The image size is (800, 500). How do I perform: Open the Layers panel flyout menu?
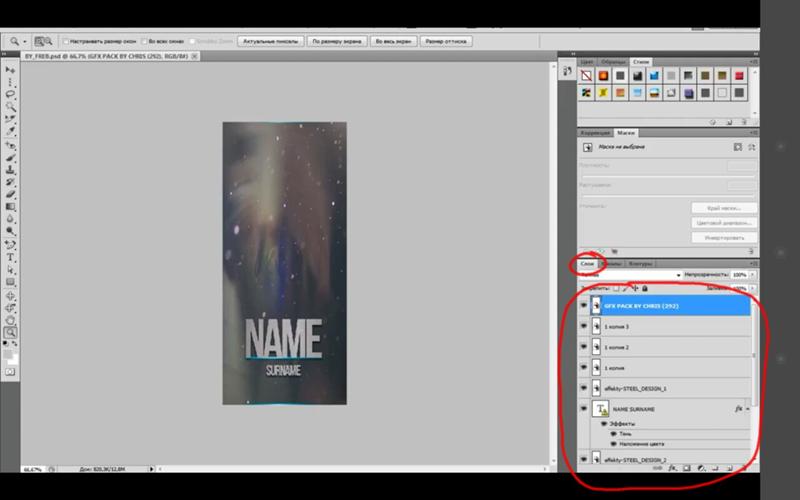754,264
